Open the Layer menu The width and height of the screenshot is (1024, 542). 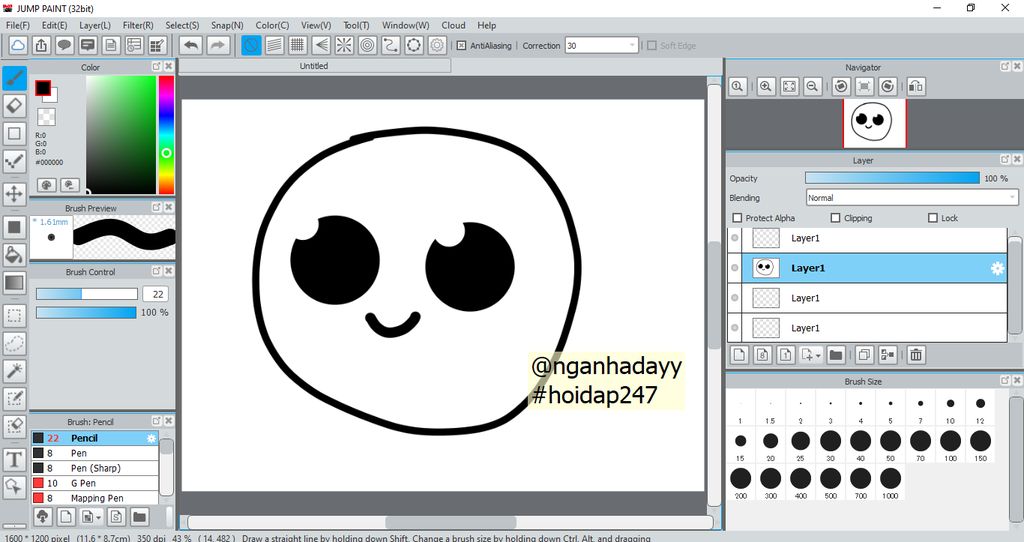tap(95, 25)
